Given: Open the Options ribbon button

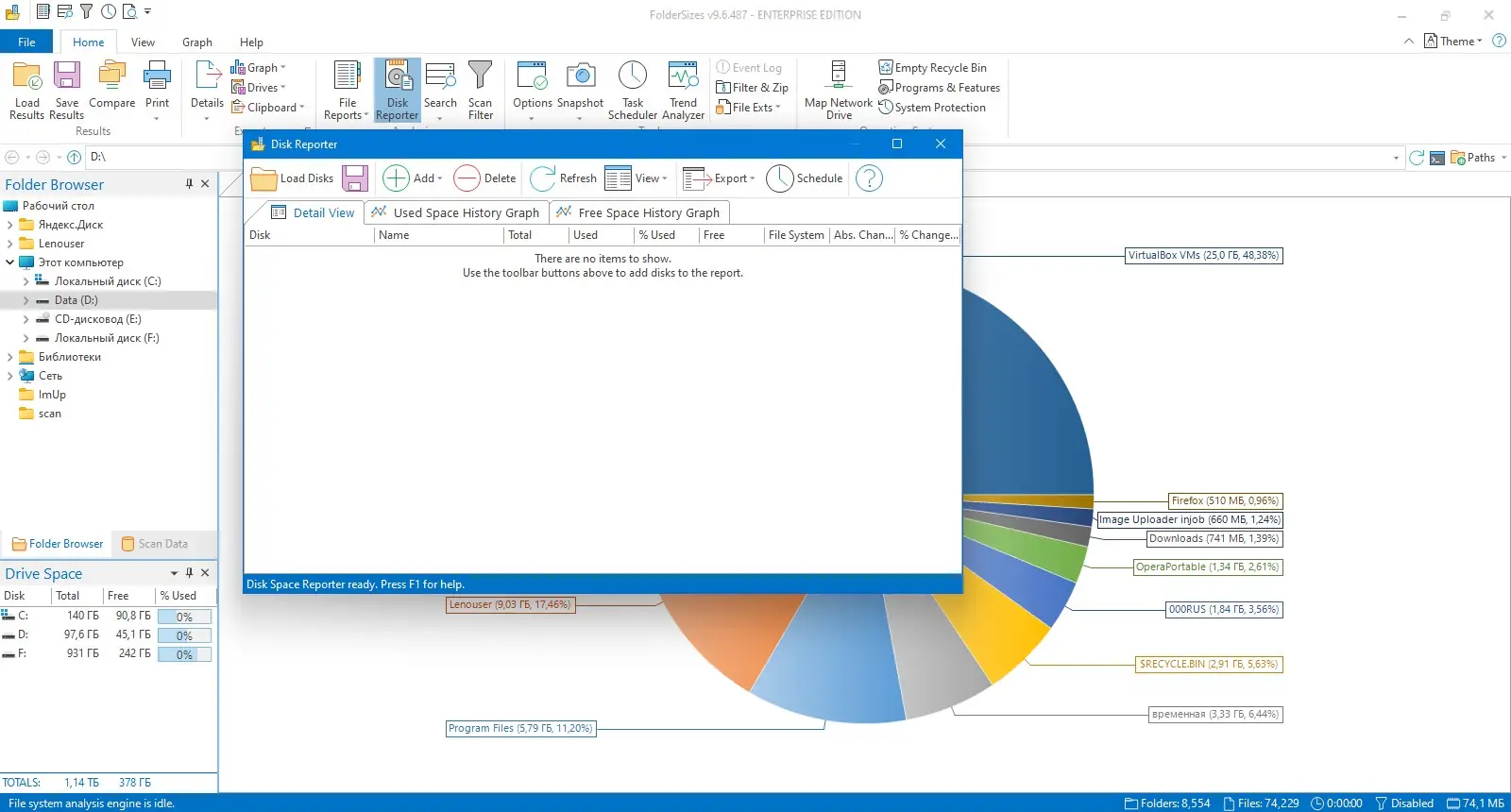Looking at the screenshot, I should click(532, 90).
